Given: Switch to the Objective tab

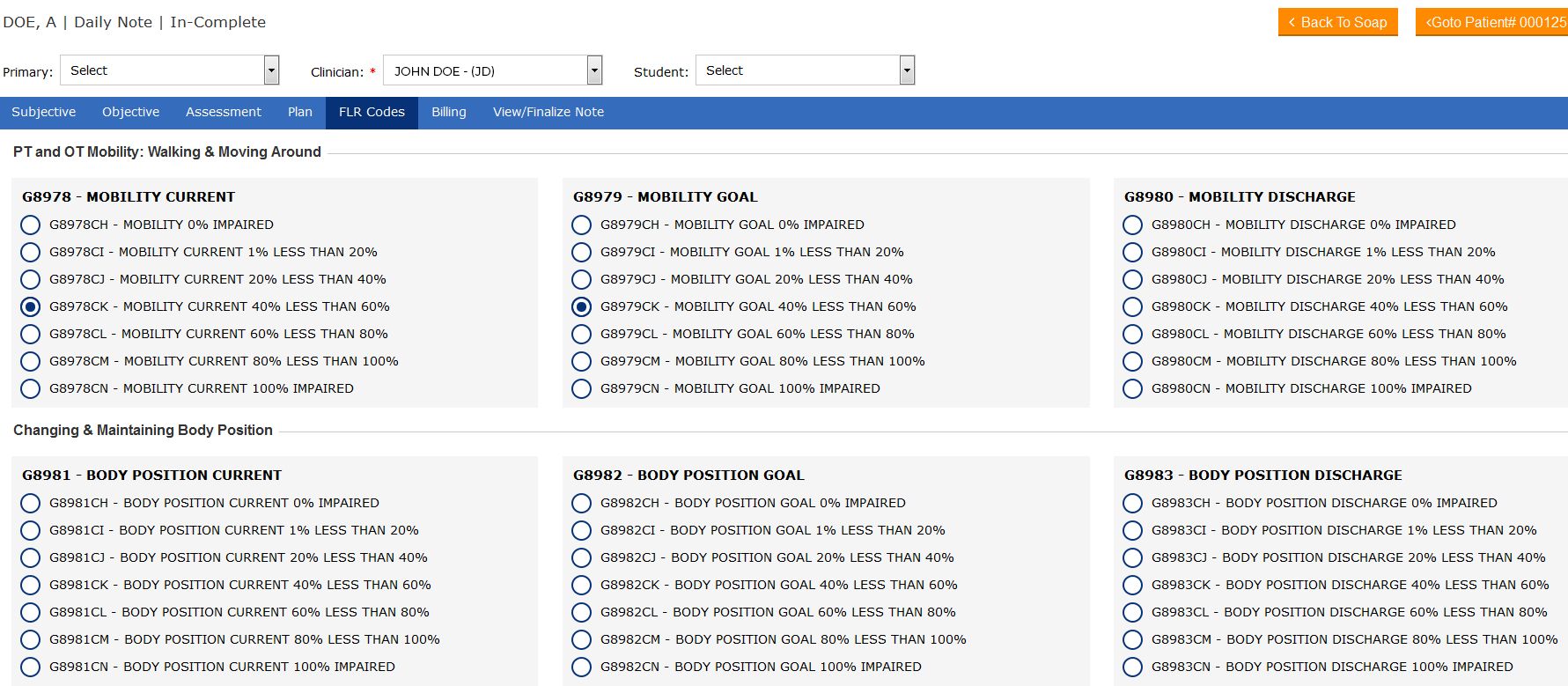Looking at the screenshot, I should click(130, 113).
